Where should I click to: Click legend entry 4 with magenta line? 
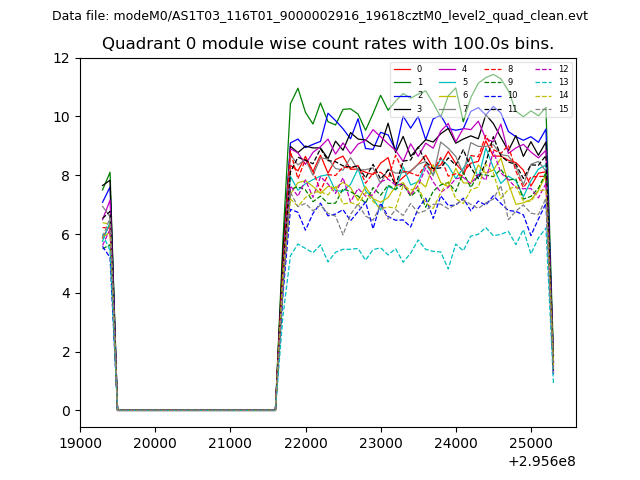(x=455, y=69)
